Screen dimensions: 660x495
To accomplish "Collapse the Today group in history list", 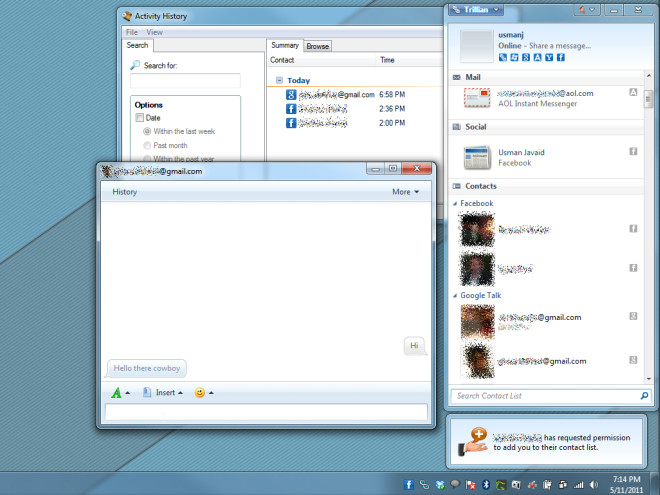I will coord(279,80).
